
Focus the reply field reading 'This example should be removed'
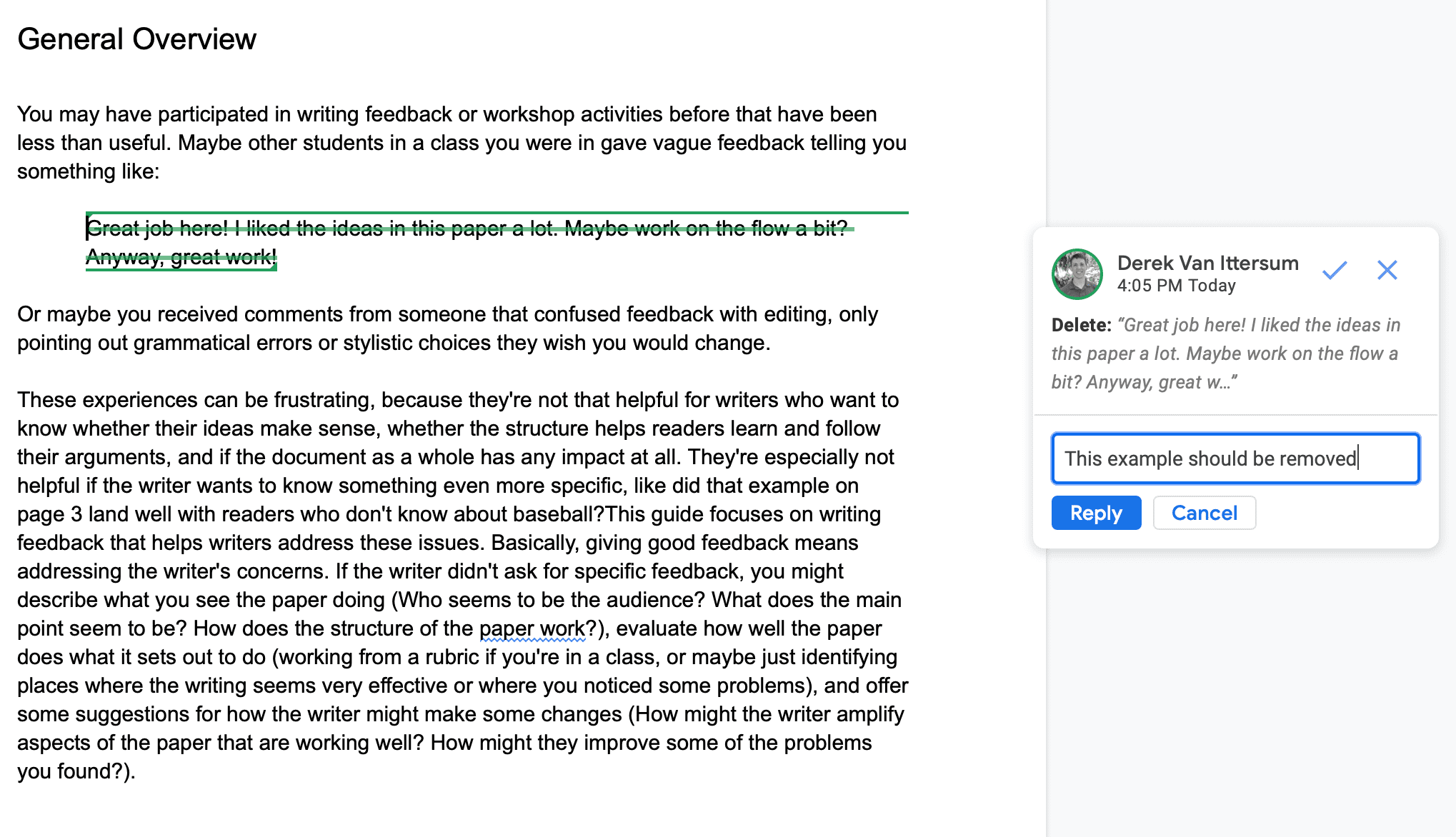click(1235, 458)
